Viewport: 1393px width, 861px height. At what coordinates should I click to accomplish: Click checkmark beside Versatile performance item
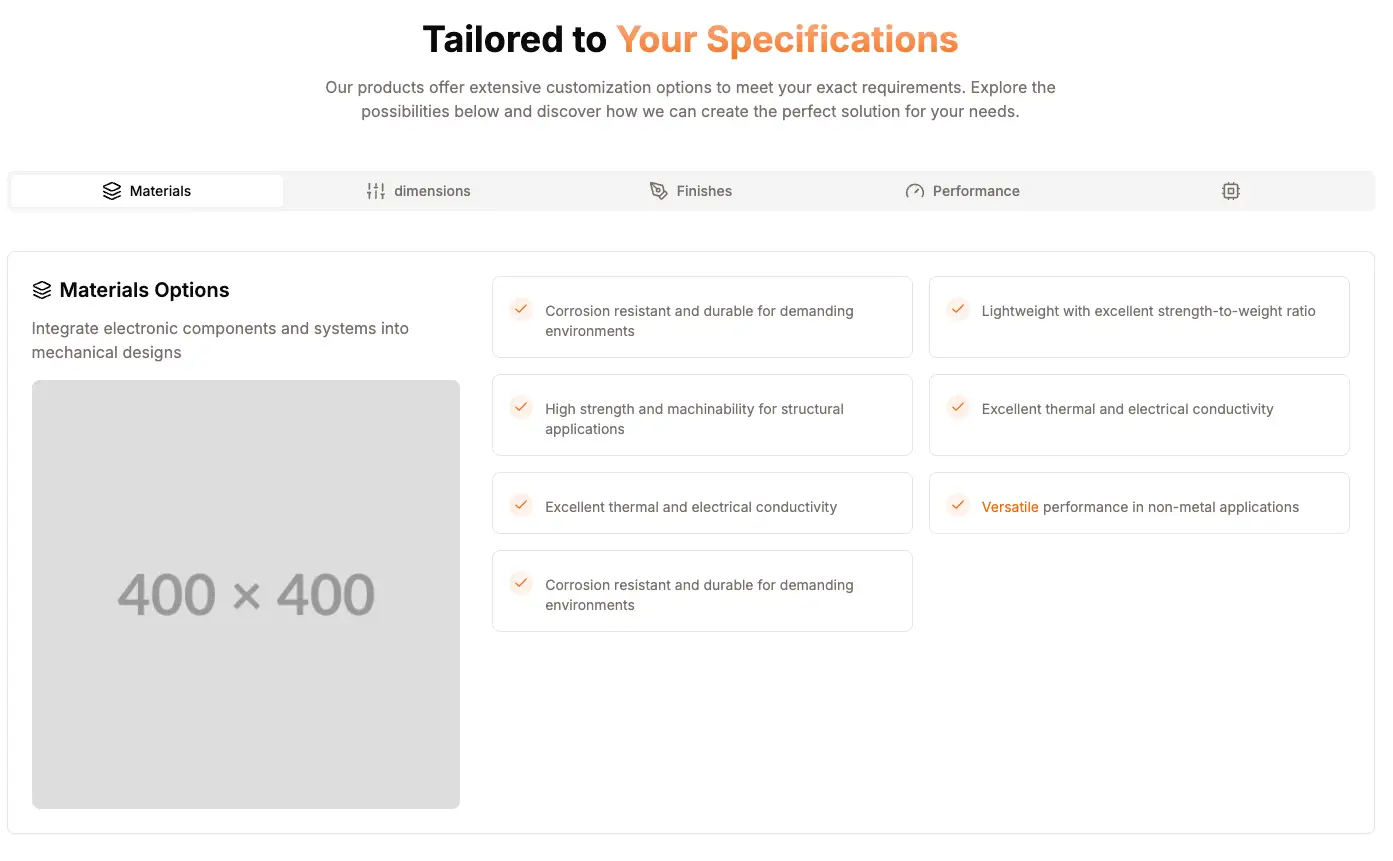point(958,505)
